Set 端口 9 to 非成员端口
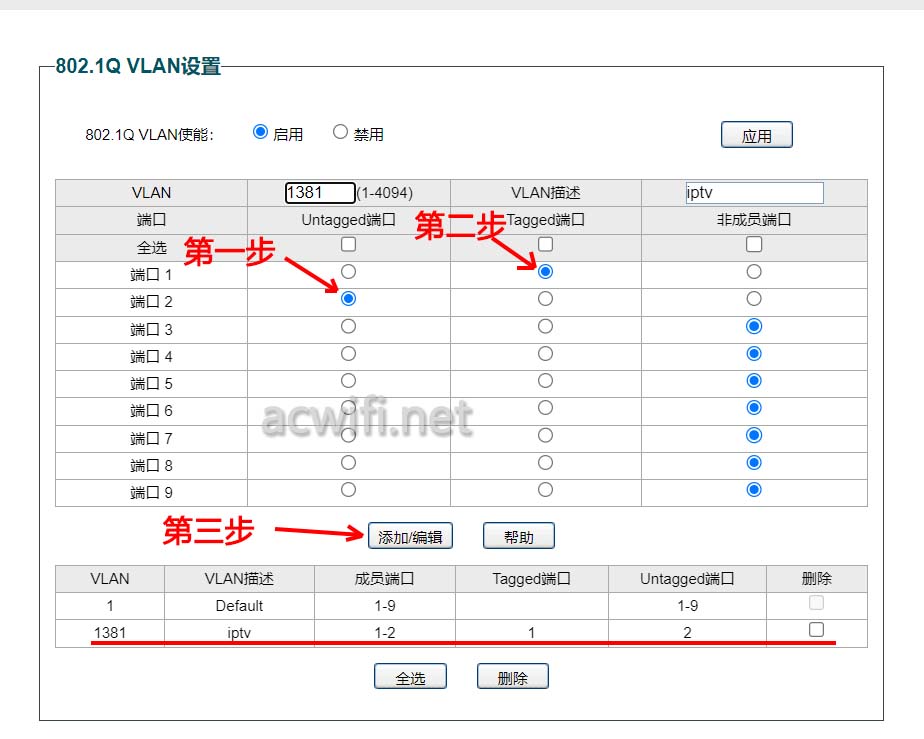The height and width of the screenshot is (739, 924). 754,490
